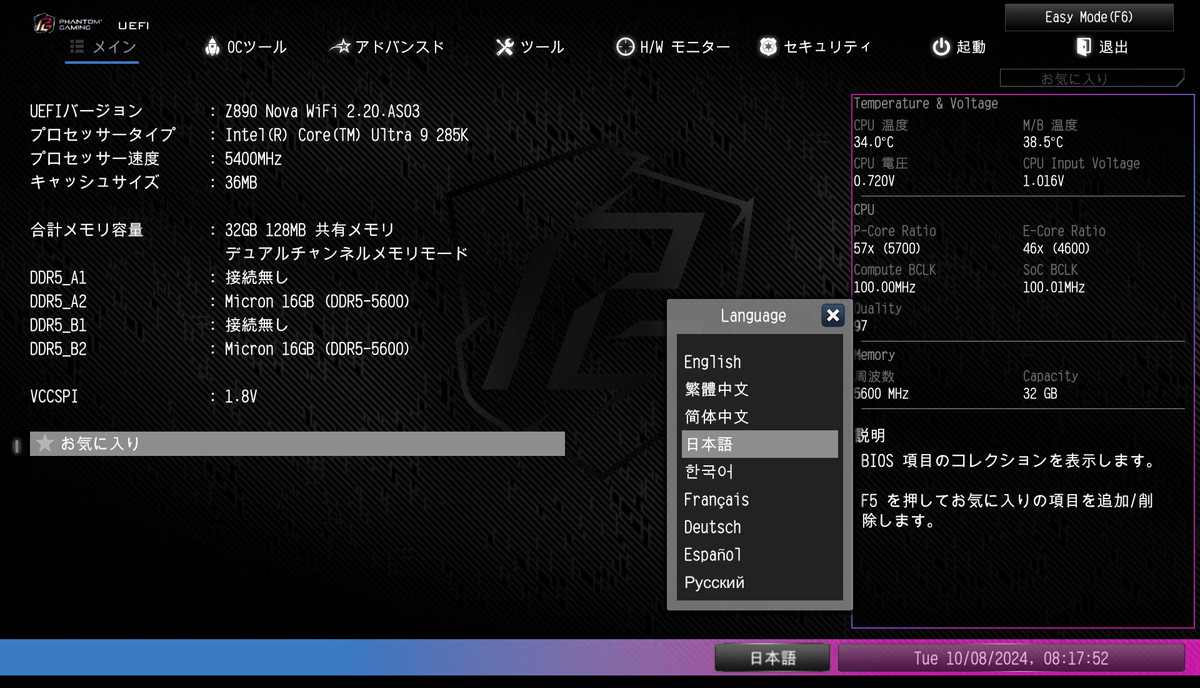Open the メイン tab
The height and width of the screenshot is (688, 1200).
(x=102, y=47)
